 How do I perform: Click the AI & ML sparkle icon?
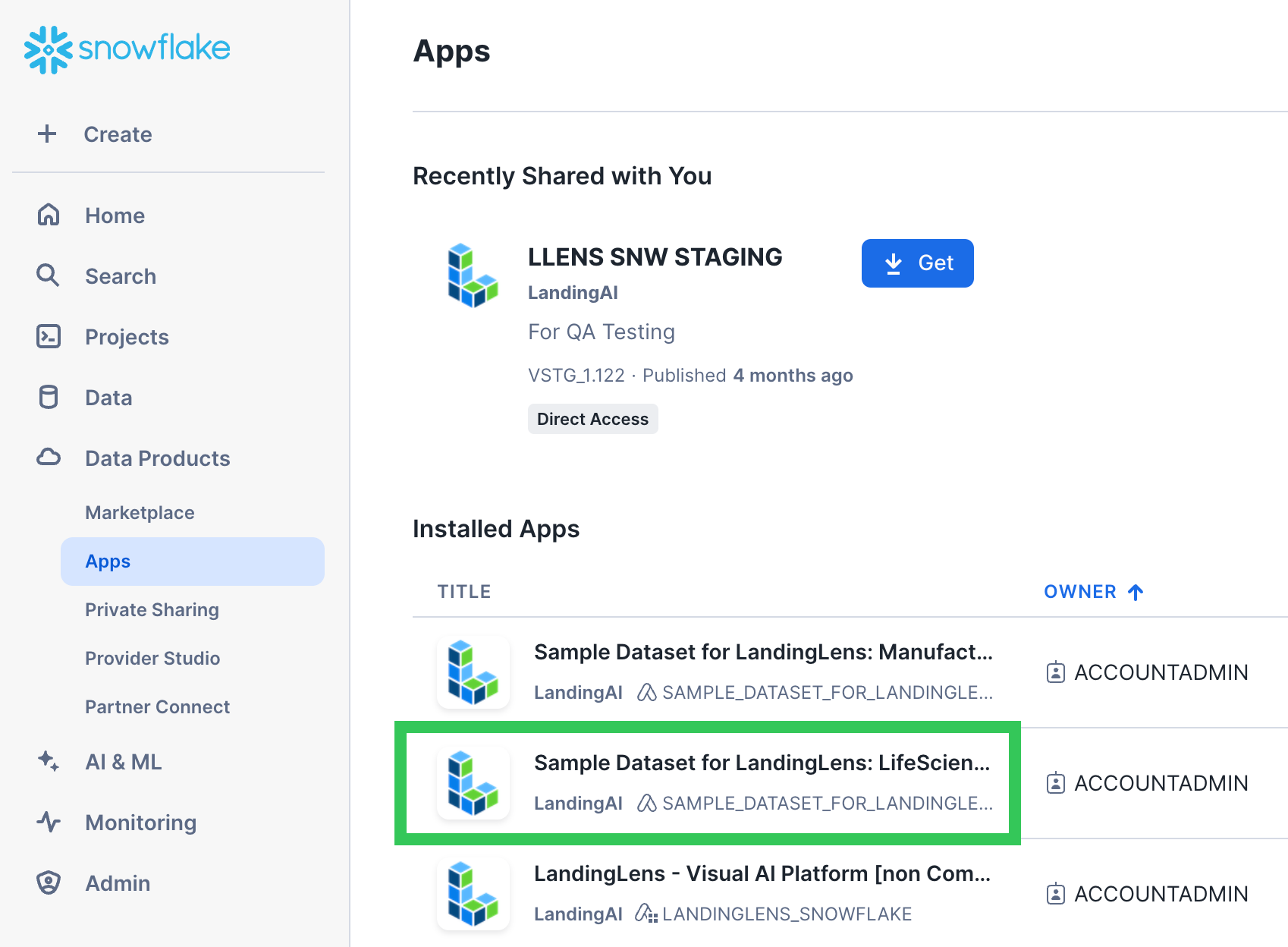coord(49,761)
